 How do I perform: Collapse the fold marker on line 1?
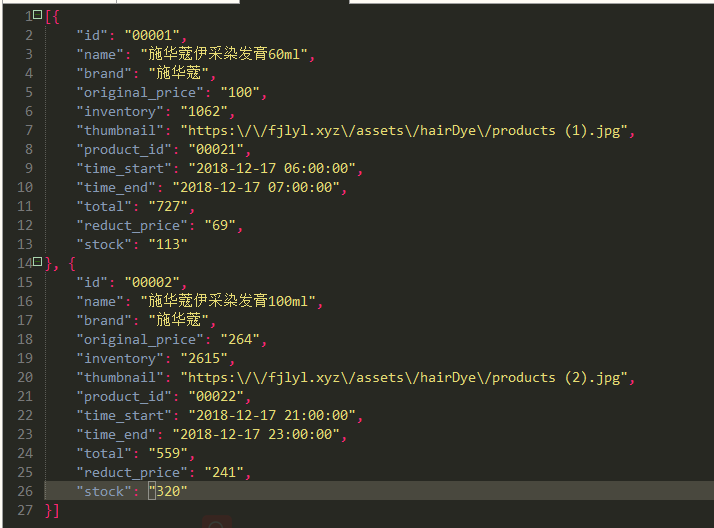[x=38, y=15]
